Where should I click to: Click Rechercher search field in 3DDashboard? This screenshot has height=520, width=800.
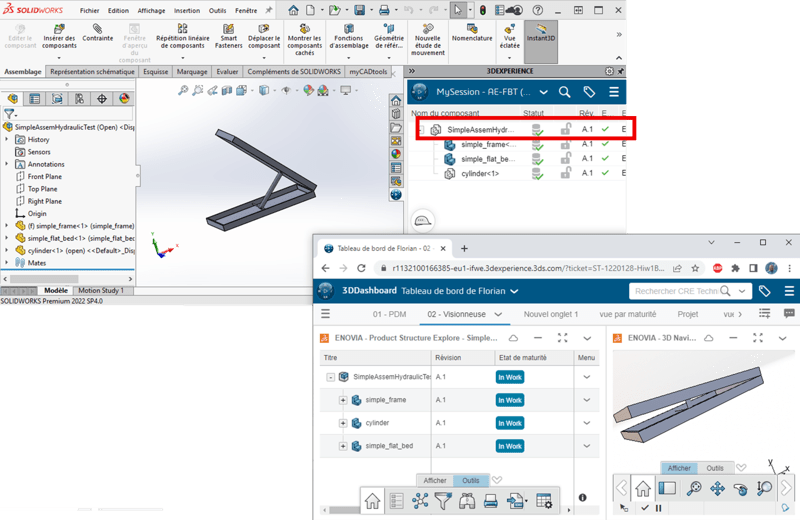[676, 291]
